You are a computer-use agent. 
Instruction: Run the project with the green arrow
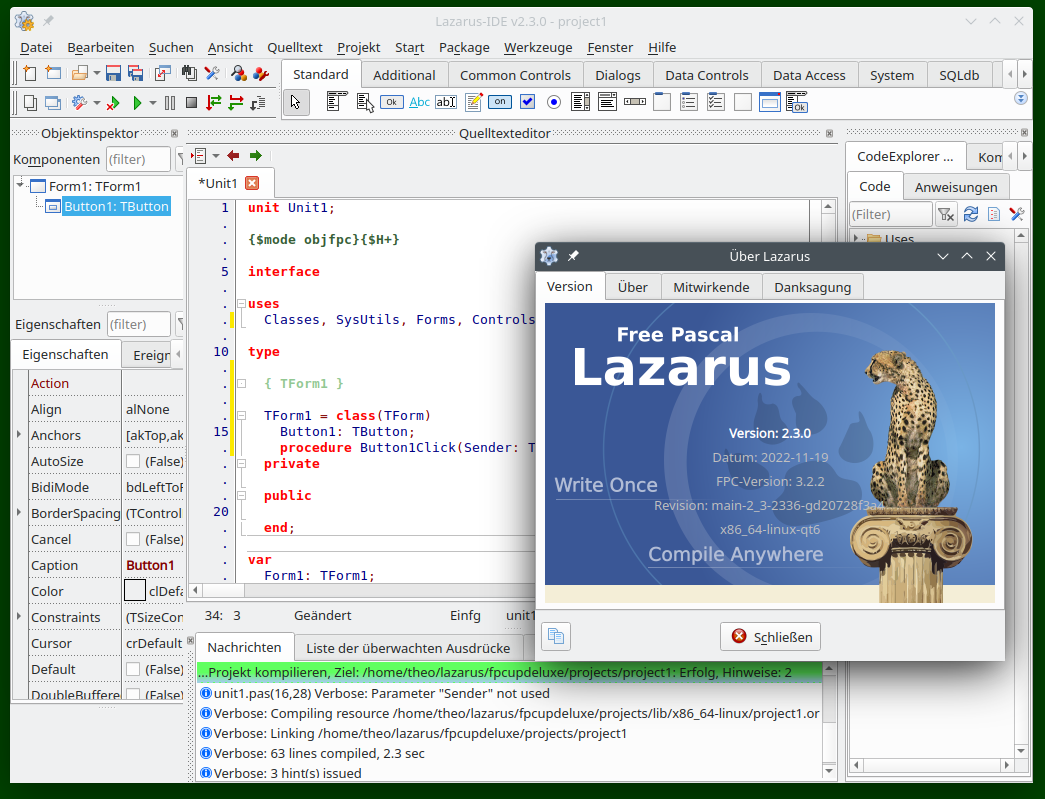(137, 103)
